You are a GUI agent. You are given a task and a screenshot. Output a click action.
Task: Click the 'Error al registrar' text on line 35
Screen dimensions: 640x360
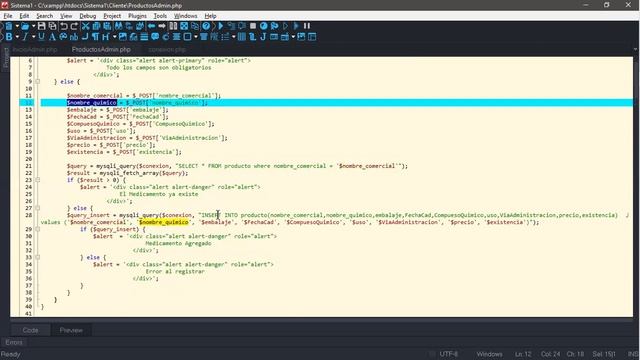click(175, 271)
